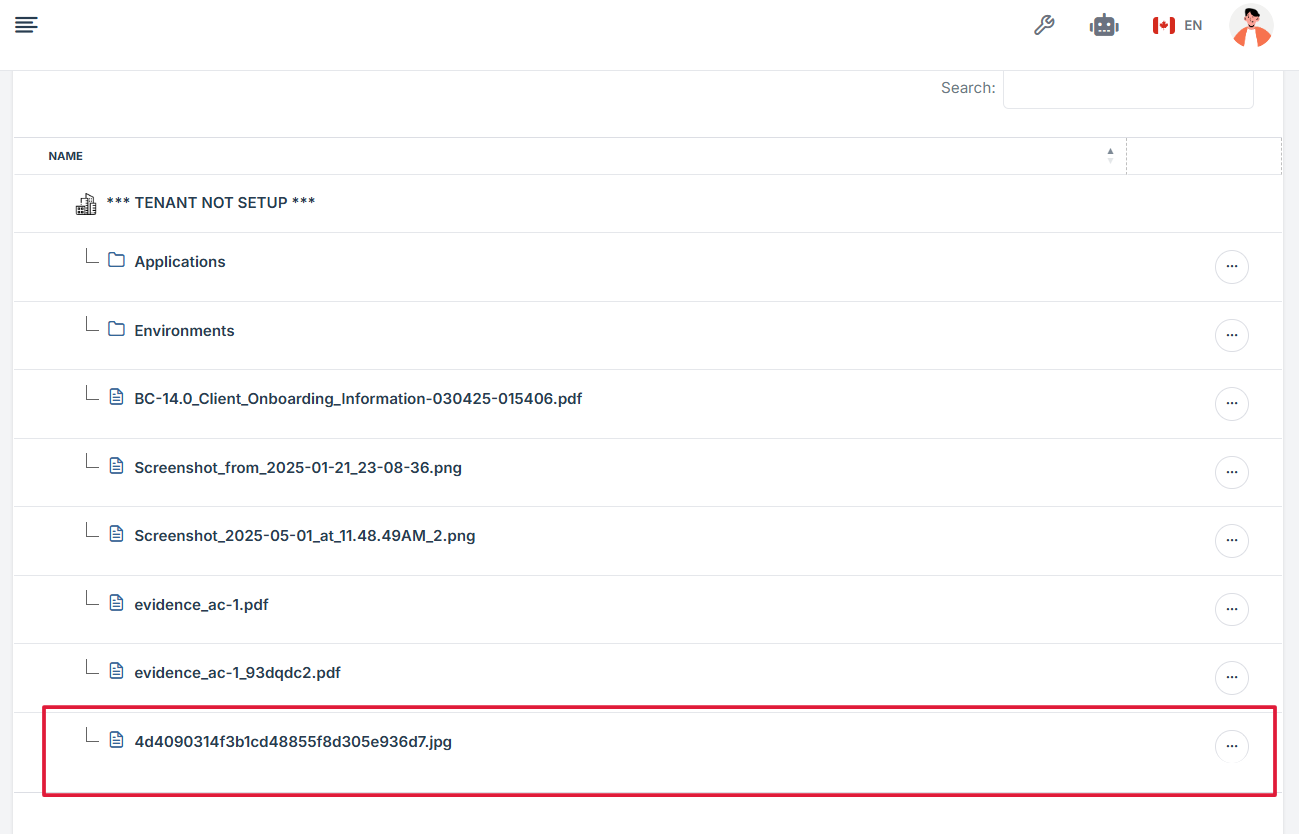Open options for BC-14.0_Client_Onboarding_Information pdf
The width and height of the screenshot is (1299, 834).
pyautogui.click(x=1231, y=404)
